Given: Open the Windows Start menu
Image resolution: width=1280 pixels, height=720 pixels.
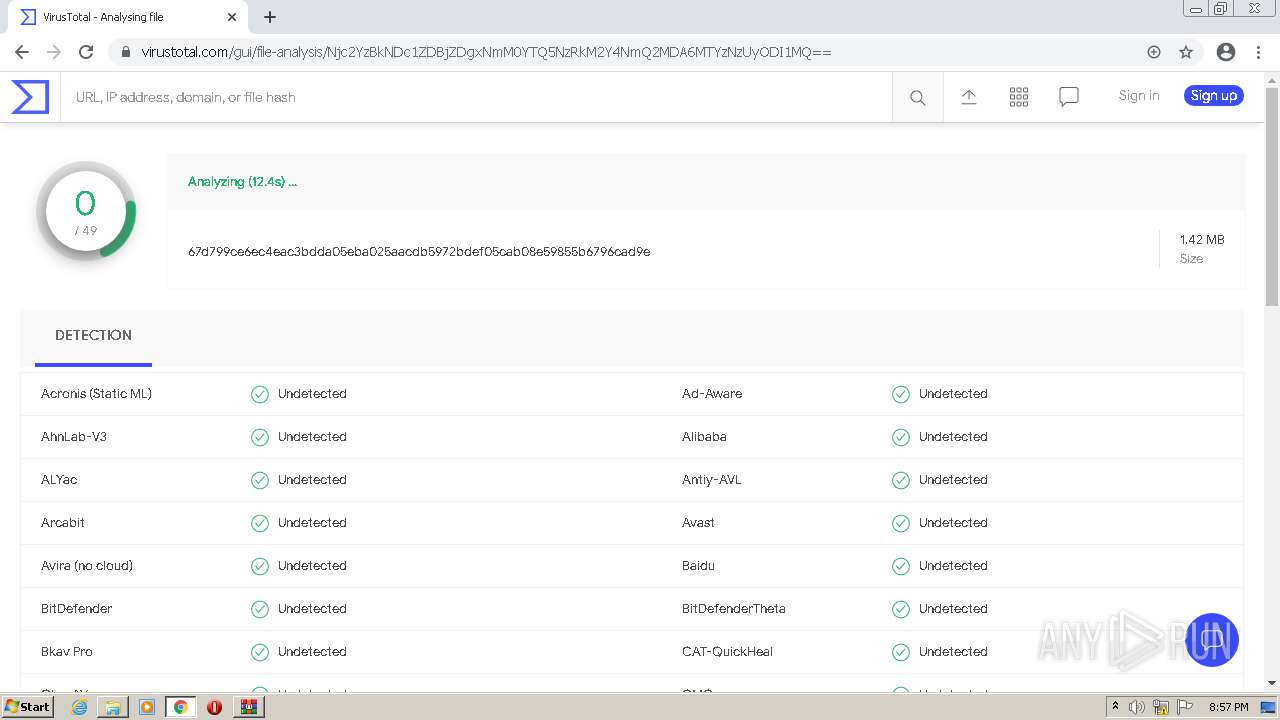Looking at the screenshot, I should click(28, 707).
